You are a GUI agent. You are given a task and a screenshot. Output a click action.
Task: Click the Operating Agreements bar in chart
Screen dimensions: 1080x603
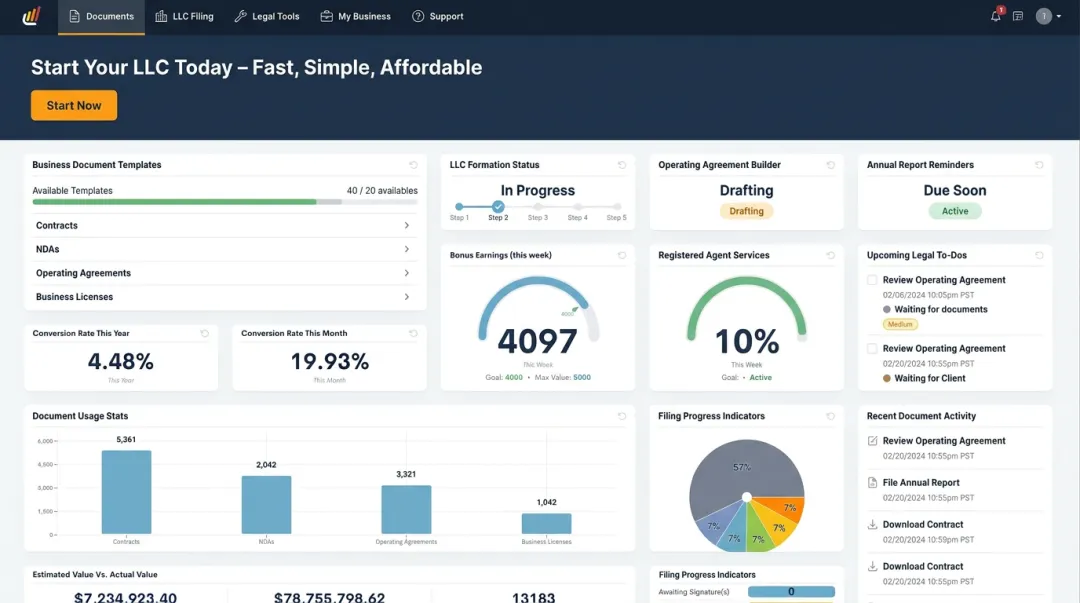point(406,509)
